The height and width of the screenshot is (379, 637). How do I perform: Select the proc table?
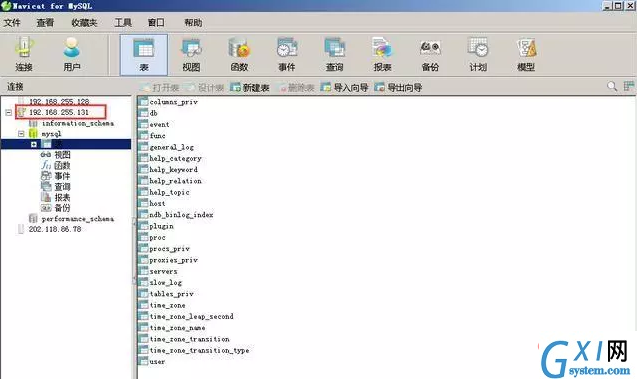(x=157, y=237)
